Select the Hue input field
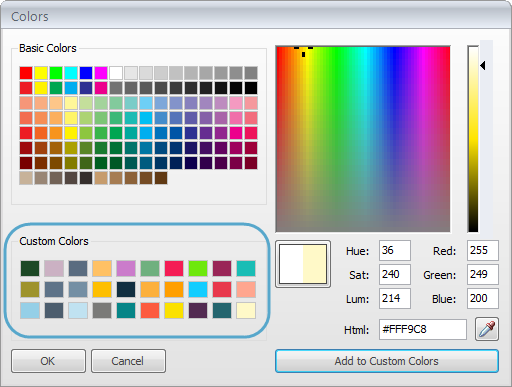Screen dimensions: 512x387 click(395, 250)
